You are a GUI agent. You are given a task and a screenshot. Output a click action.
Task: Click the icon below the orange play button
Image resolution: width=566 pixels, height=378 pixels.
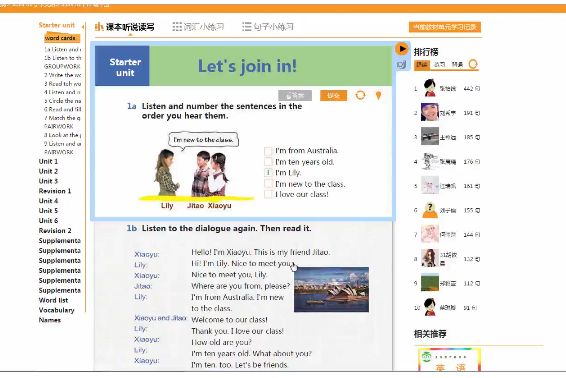pos(401,65)
